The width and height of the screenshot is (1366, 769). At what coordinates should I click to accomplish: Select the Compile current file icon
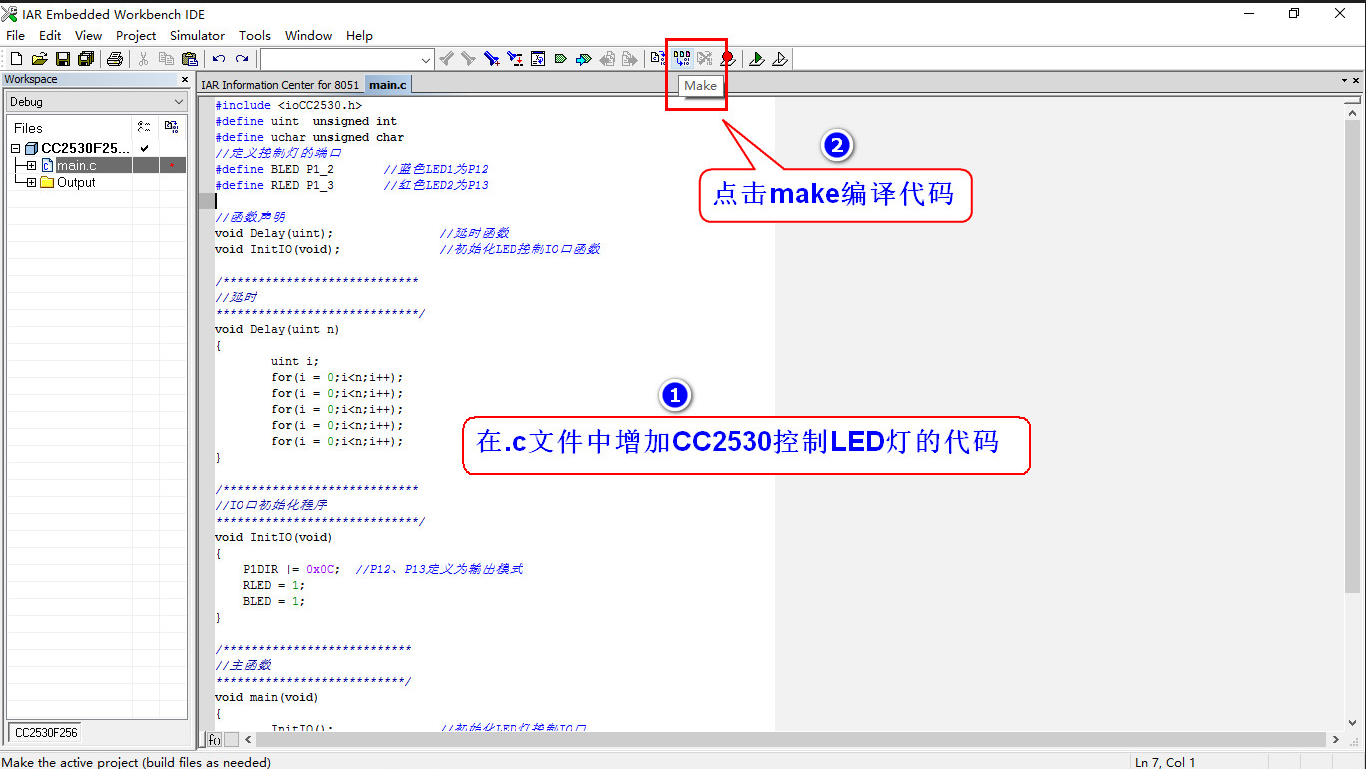coord(658,58)
